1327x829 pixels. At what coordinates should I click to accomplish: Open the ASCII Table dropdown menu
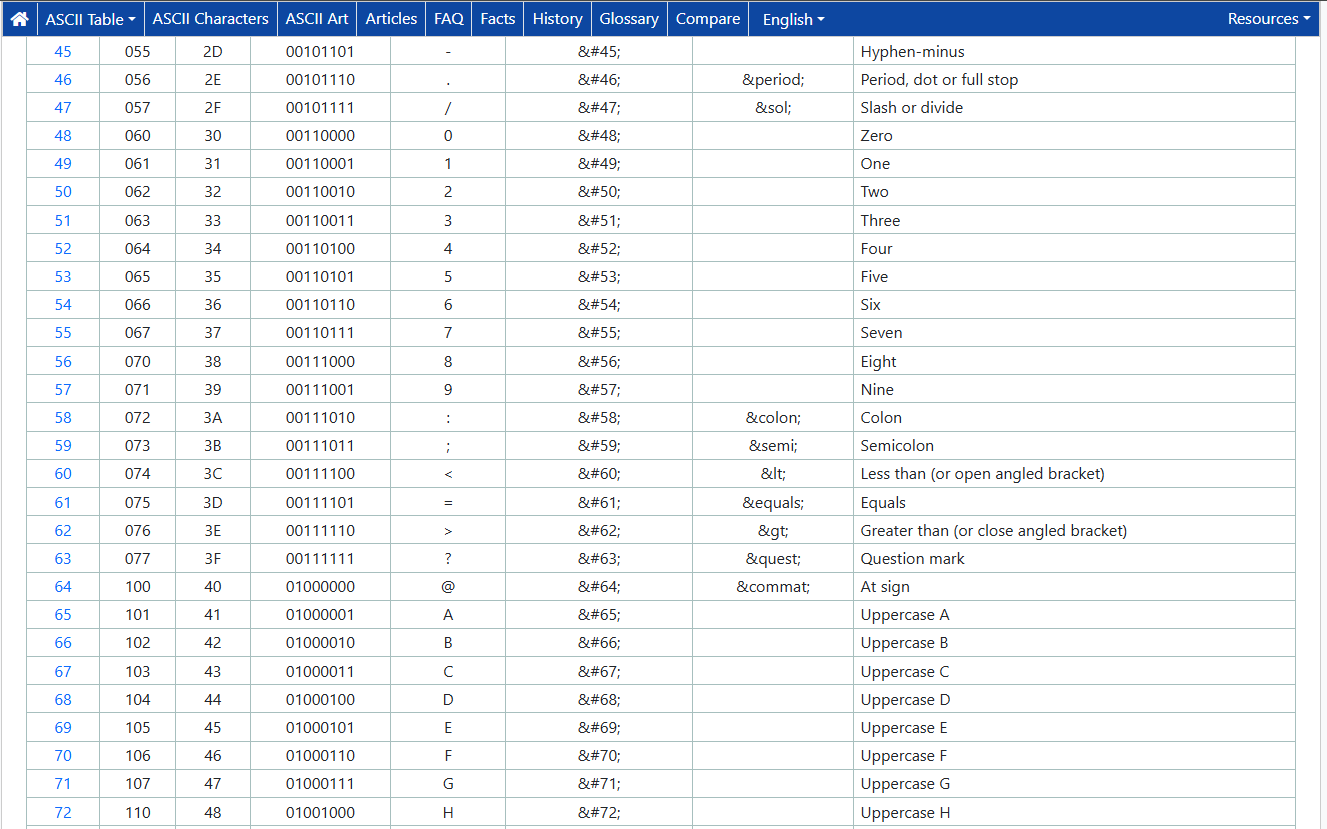coord(90,18)
